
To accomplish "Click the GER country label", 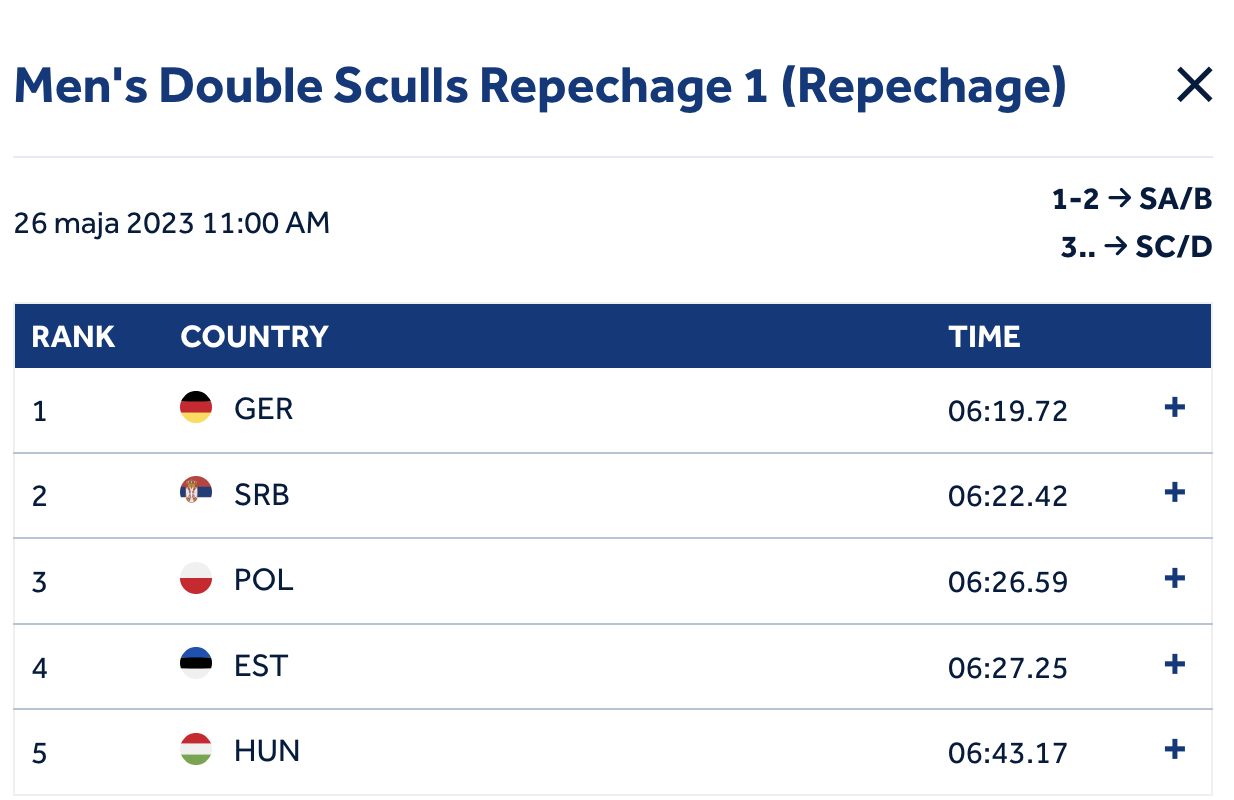I will tap(264, 409).
